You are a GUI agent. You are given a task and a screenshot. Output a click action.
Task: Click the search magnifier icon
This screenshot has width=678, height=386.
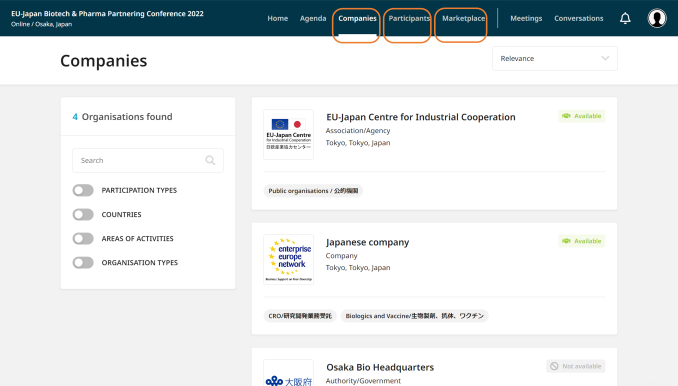coord(210,160)
